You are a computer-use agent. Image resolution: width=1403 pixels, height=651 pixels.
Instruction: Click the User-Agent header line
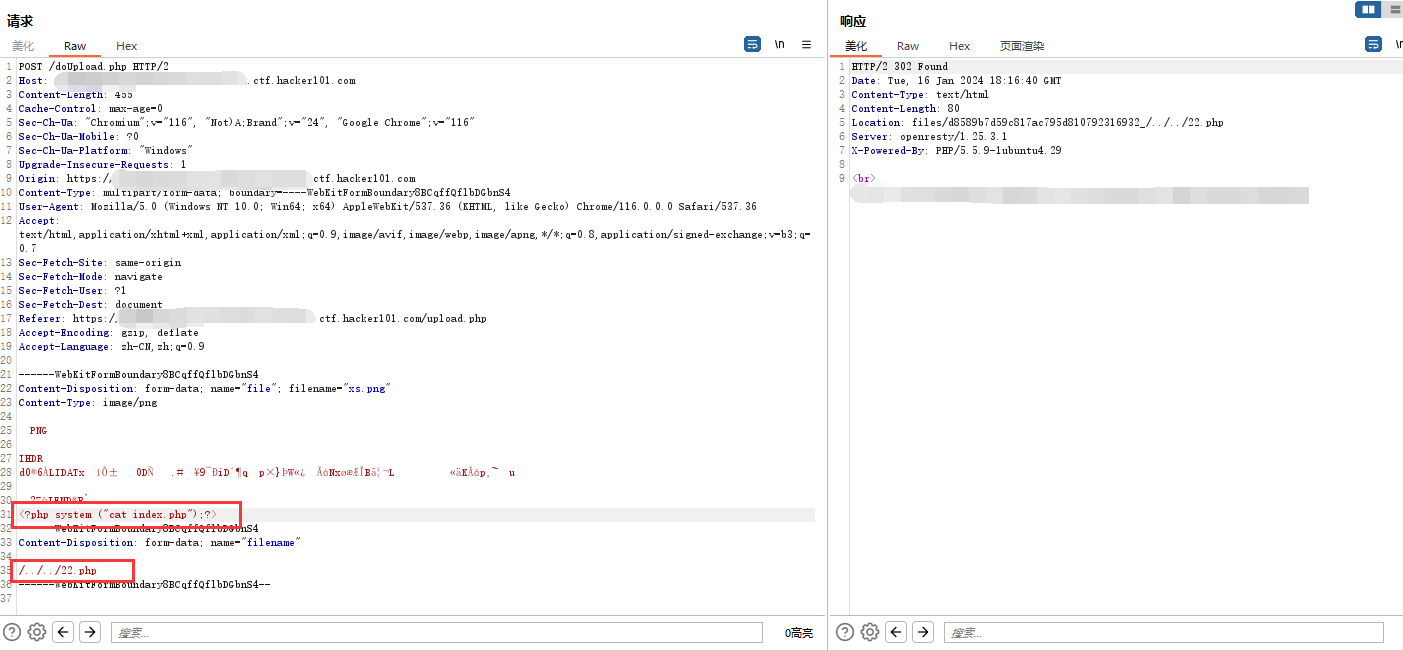pyautogui.click(x=387, y=206)
